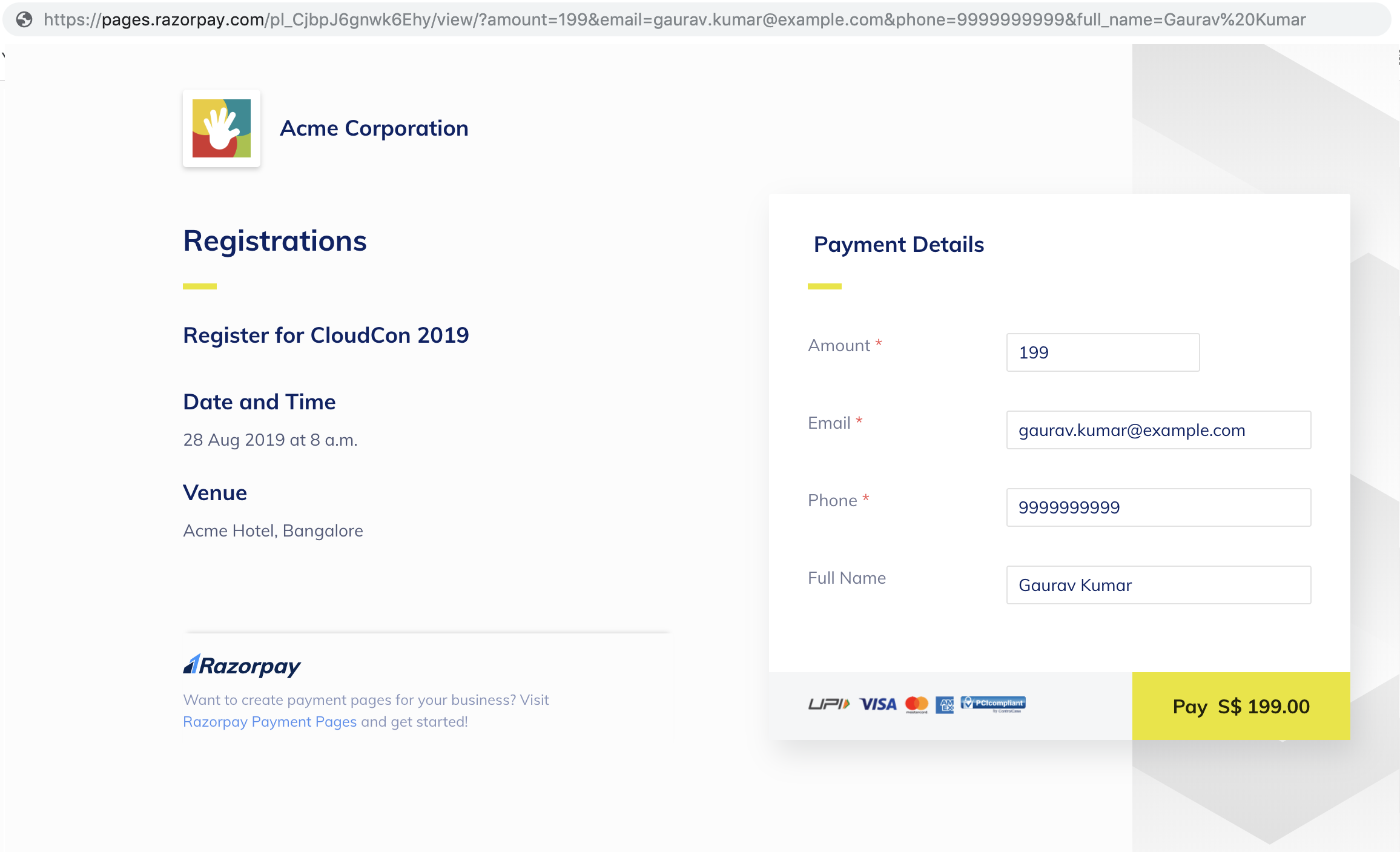This screenshot has height=852, width=1400.
Task: Click the browser address bar URL
Action: tap(666, 20)
